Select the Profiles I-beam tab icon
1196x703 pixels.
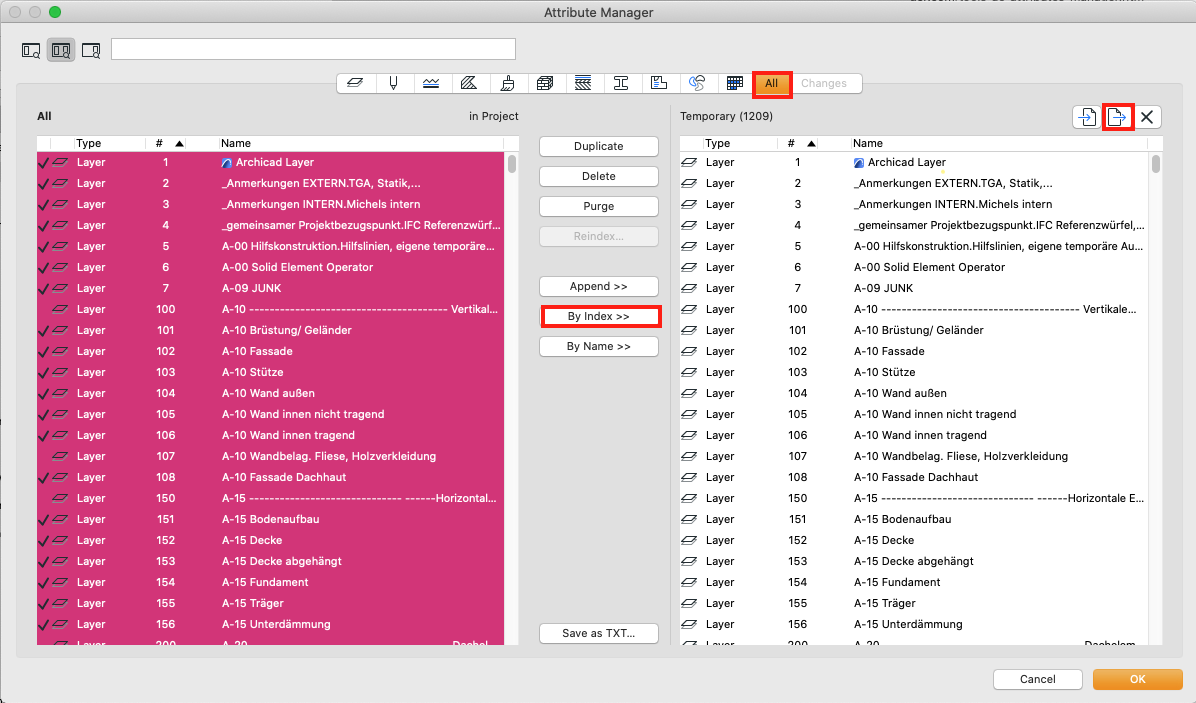click(621, 84)
